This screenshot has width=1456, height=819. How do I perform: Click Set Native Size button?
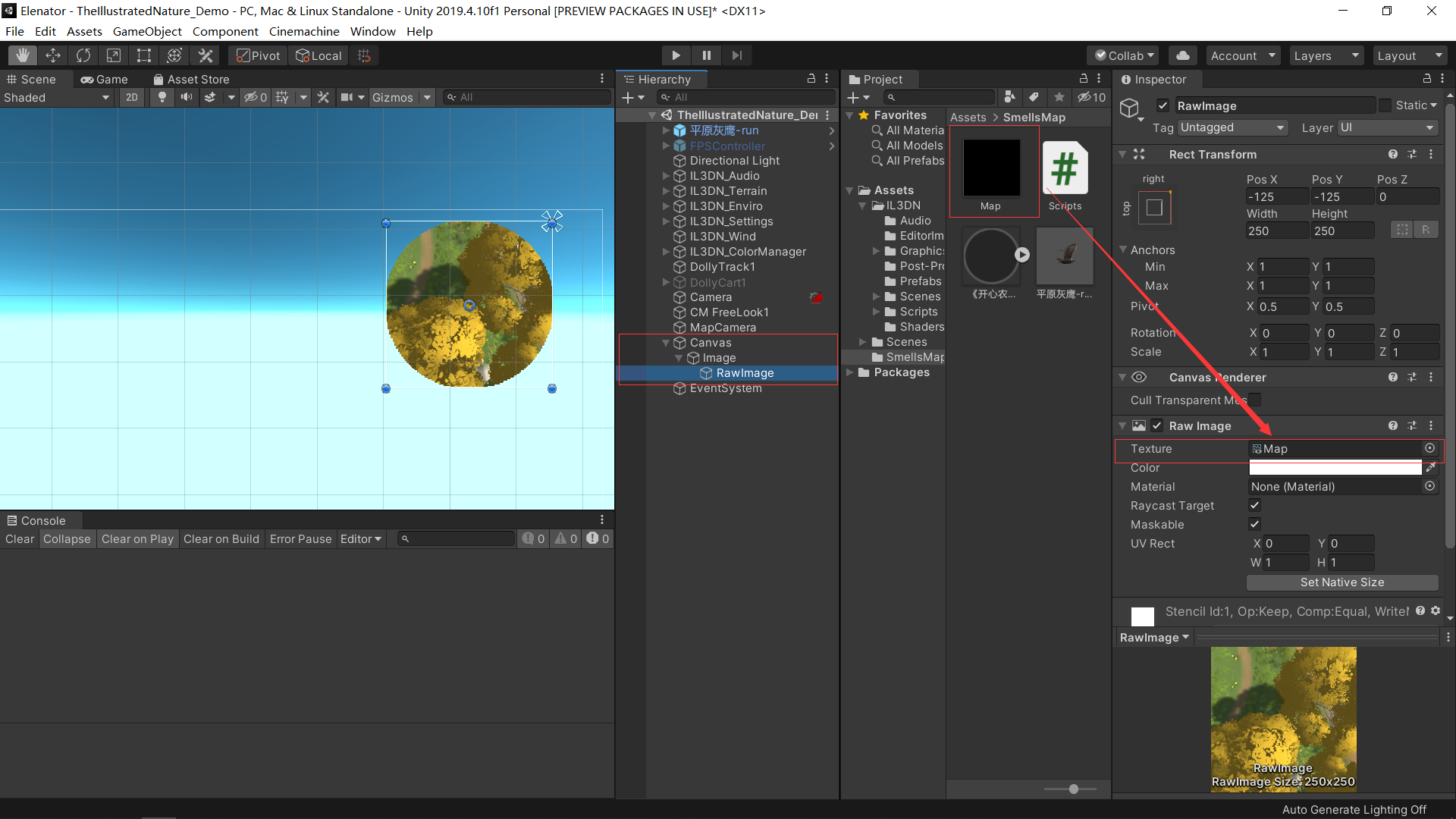point(1340,582)
